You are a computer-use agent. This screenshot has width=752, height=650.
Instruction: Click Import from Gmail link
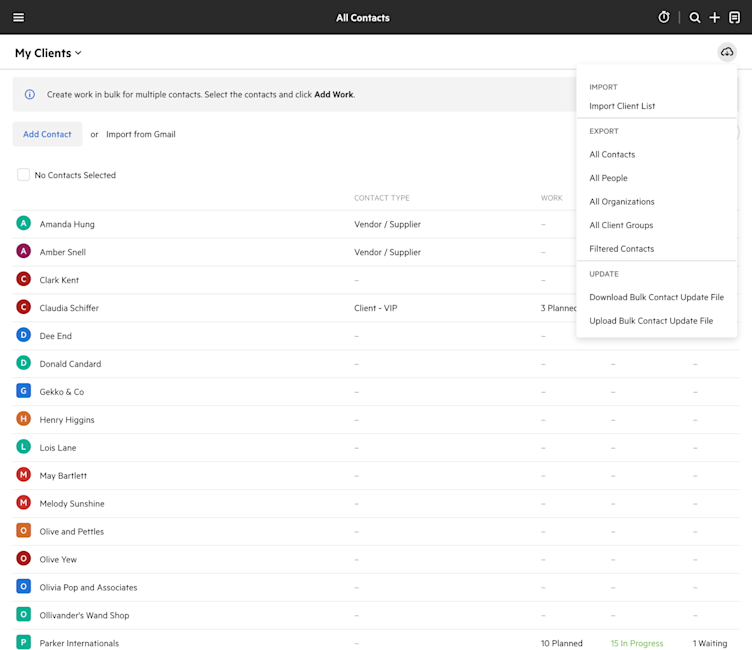coord(141,134)
